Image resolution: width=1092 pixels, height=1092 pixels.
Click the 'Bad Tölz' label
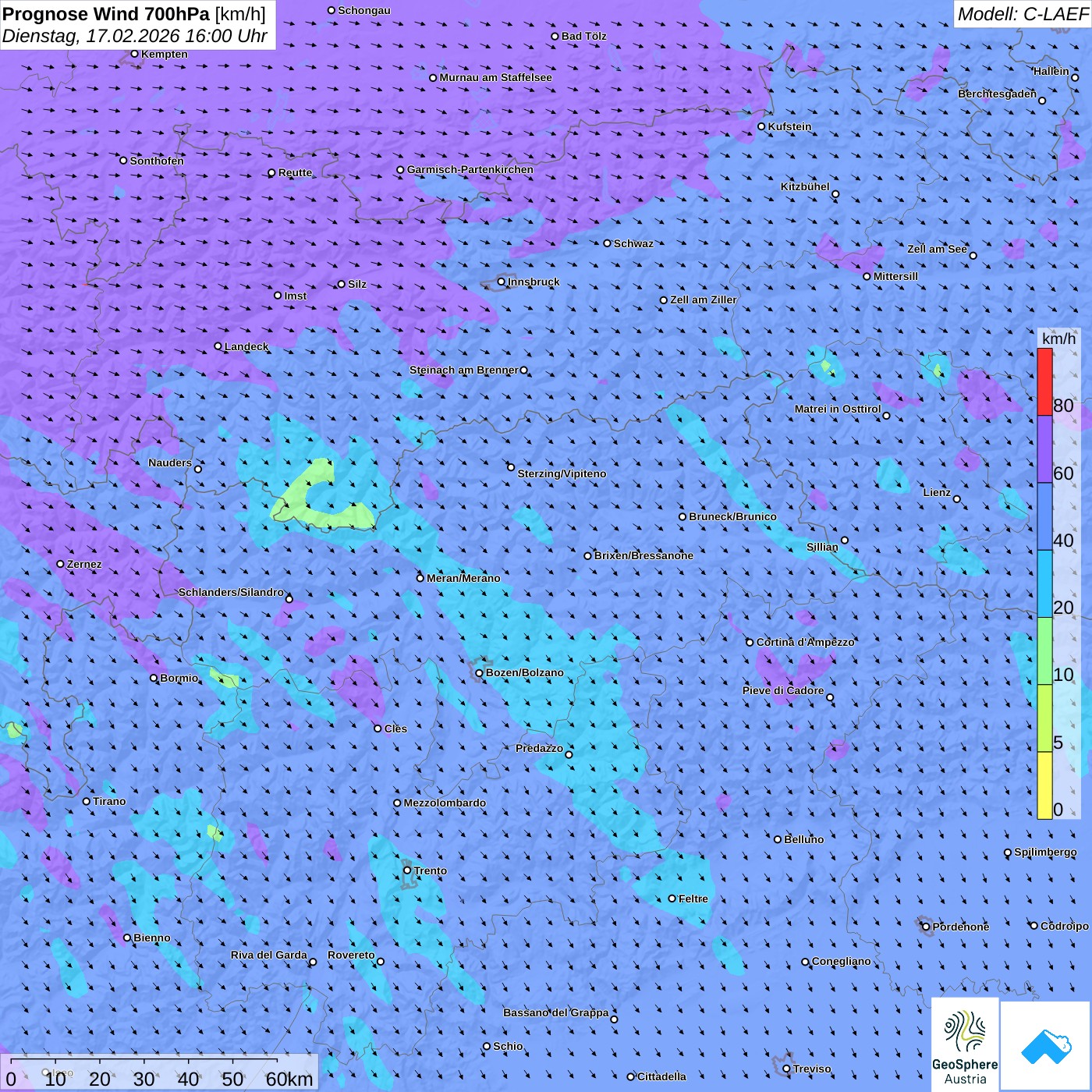(x=583, y=36)
